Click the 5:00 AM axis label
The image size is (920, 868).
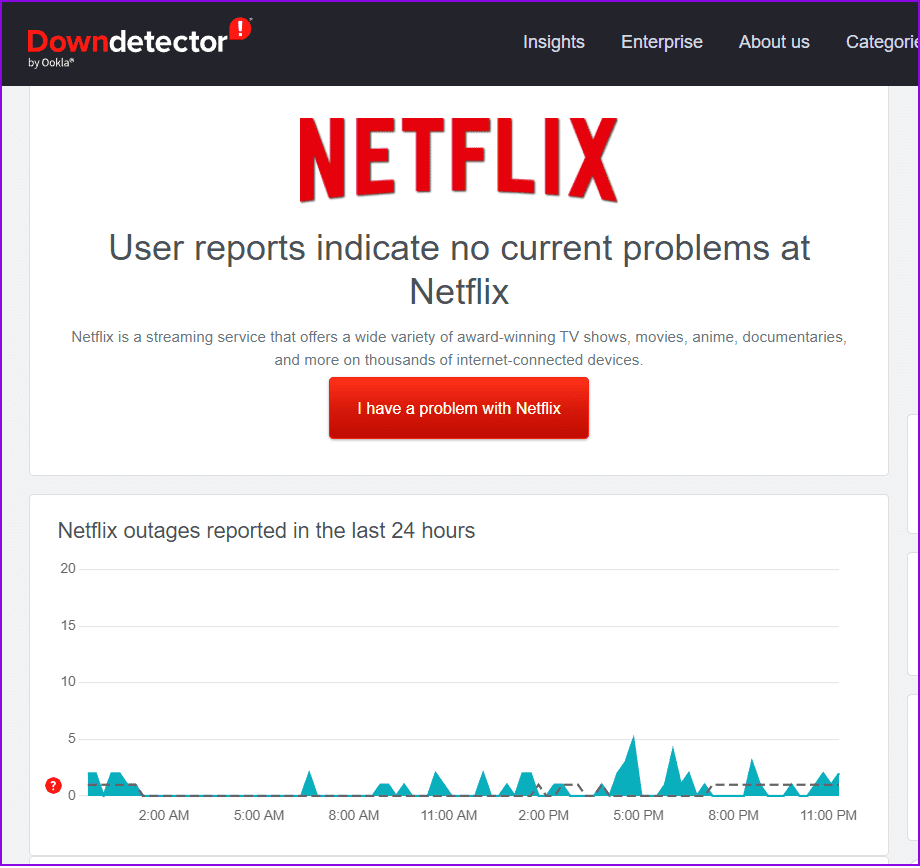(259, 815)
